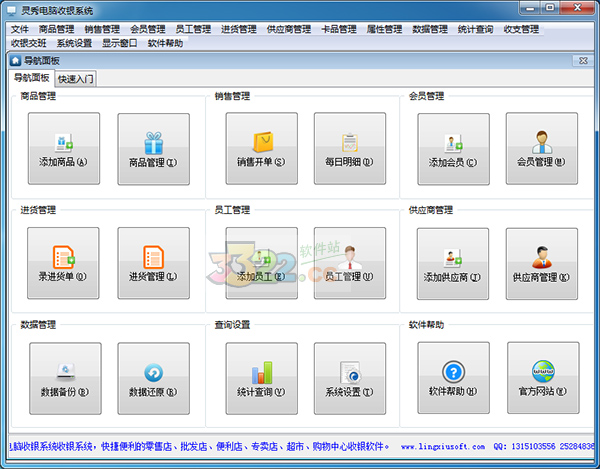This screenshot has width=600, height=469.
Task: Start 数据备份 drive icon button
Action: pyautogui.click(x=65, y=378)
